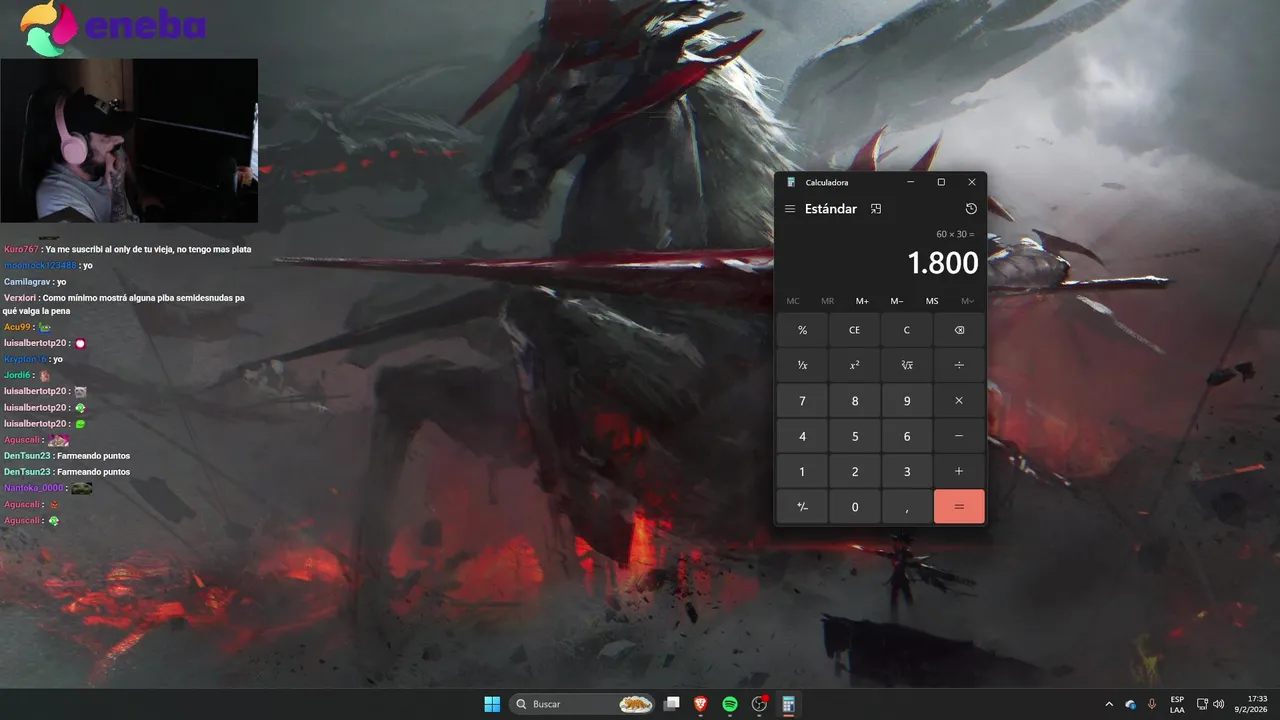Image resolution: width=1280 pixels, height=720 pixels.
Task: Click digit 3 on the calculator
Action: 907,471
